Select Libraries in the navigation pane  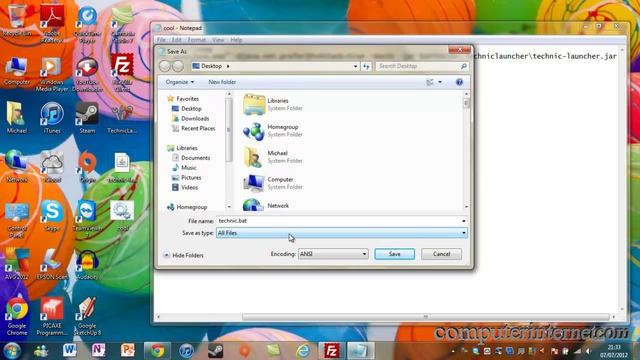click(x=187, y=148)
